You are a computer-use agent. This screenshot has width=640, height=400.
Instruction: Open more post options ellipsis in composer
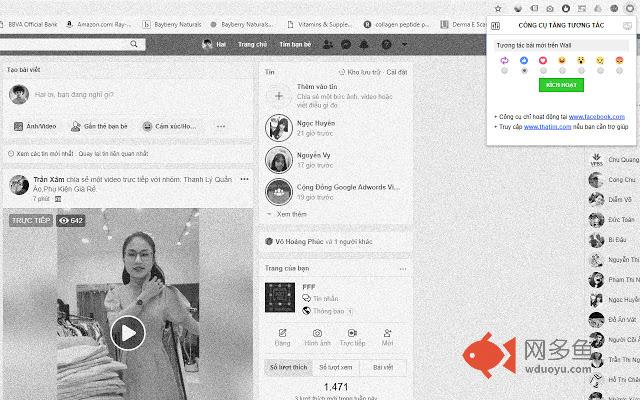(221, 127)
